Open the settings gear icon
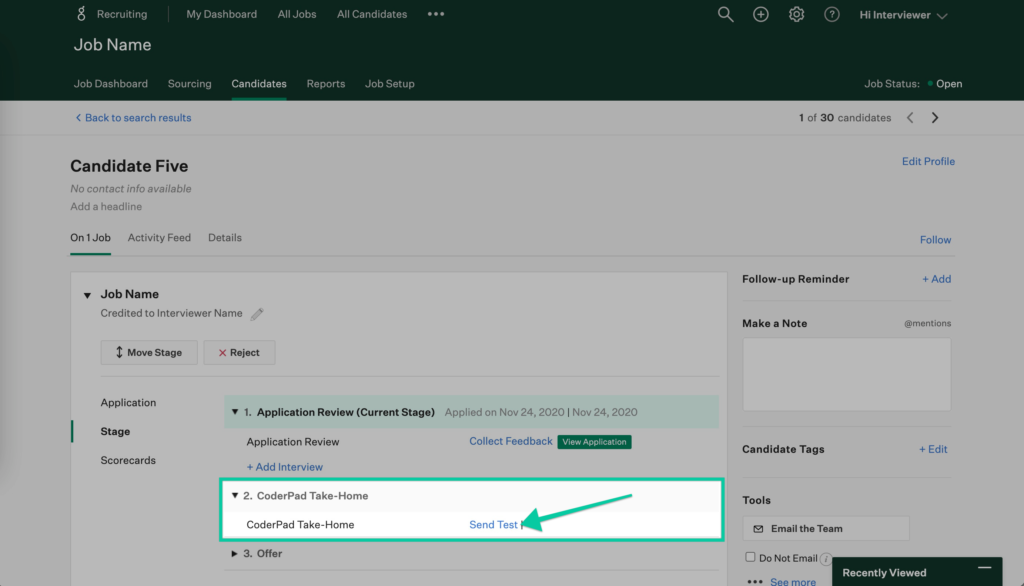Screen dimensions: 1024x586 pyautogui.click(x=796, y=14)
